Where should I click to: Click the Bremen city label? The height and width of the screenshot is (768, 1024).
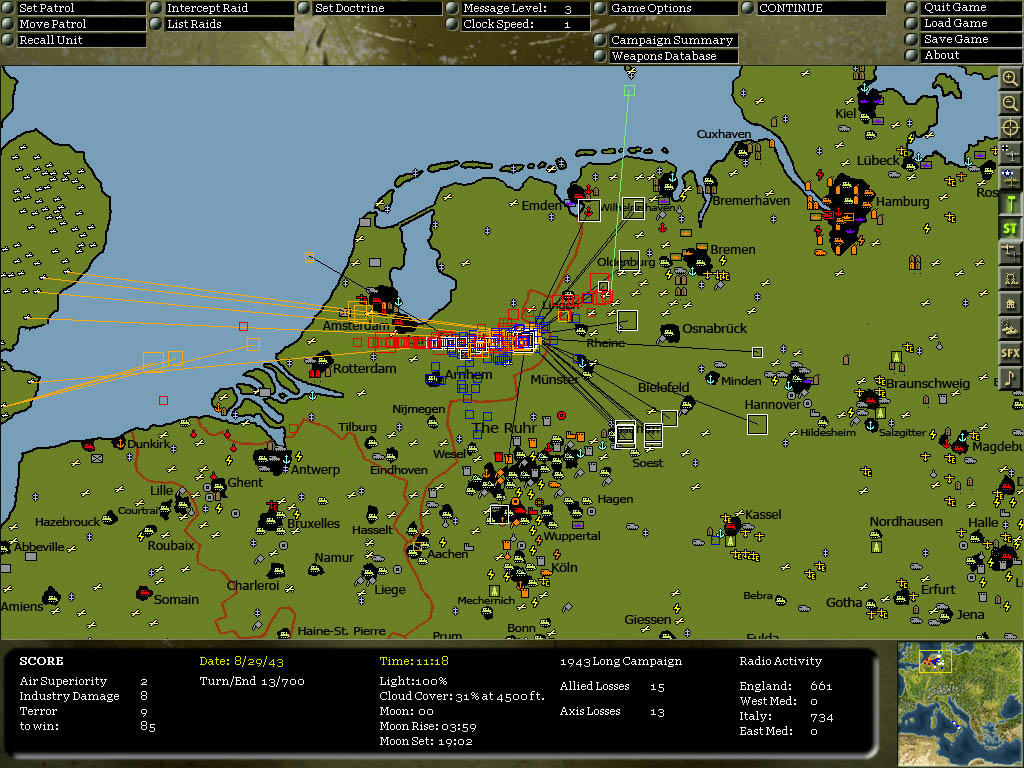[x=733, y=249]
